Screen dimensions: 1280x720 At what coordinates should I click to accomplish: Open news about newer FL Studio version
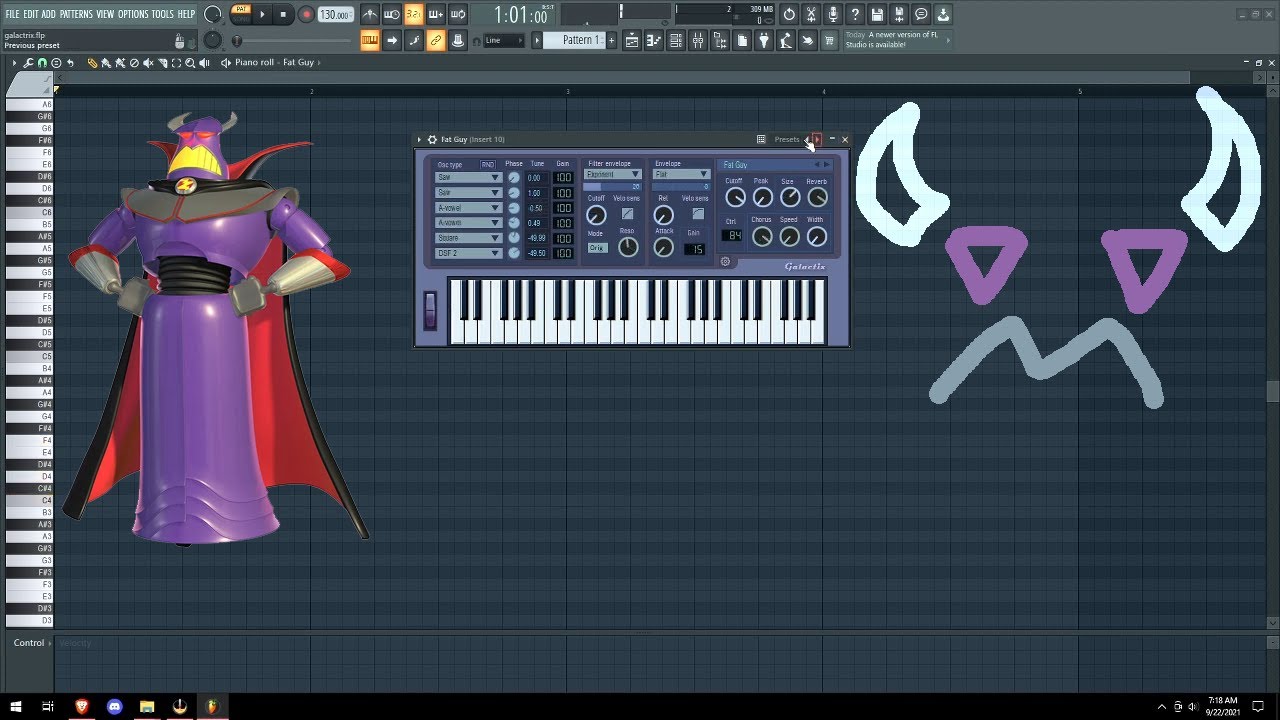coord(898,40)
